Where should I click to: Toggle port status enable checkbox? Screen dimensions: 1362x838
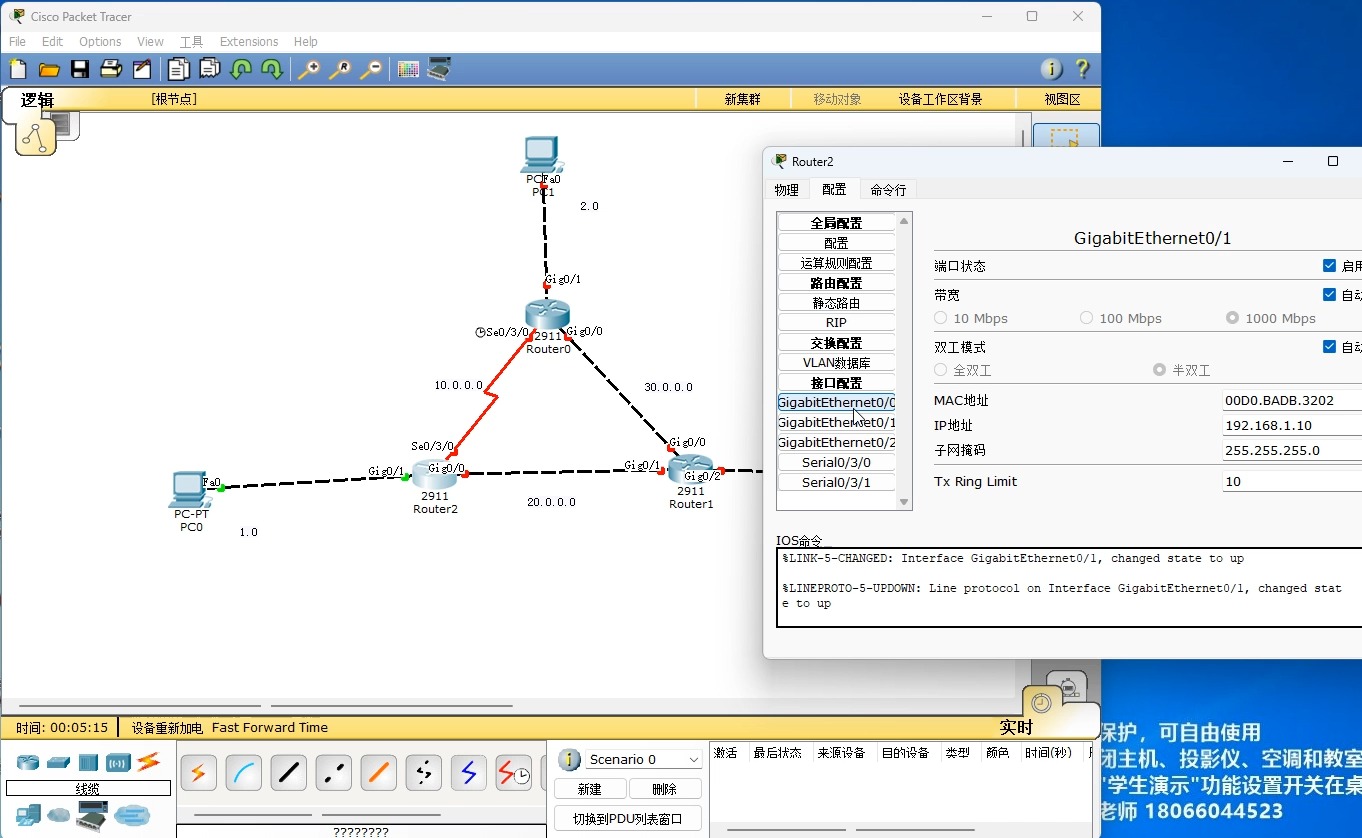click(x=1329, y=266)
